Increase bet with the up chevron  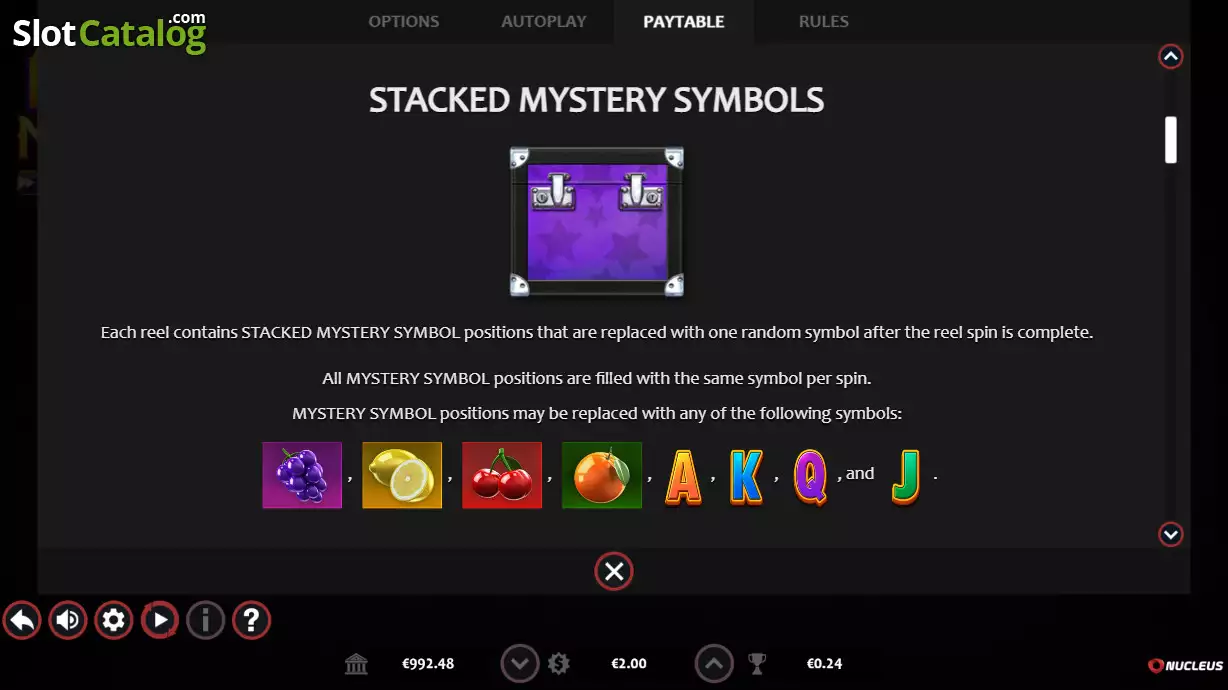click(714, 663)
